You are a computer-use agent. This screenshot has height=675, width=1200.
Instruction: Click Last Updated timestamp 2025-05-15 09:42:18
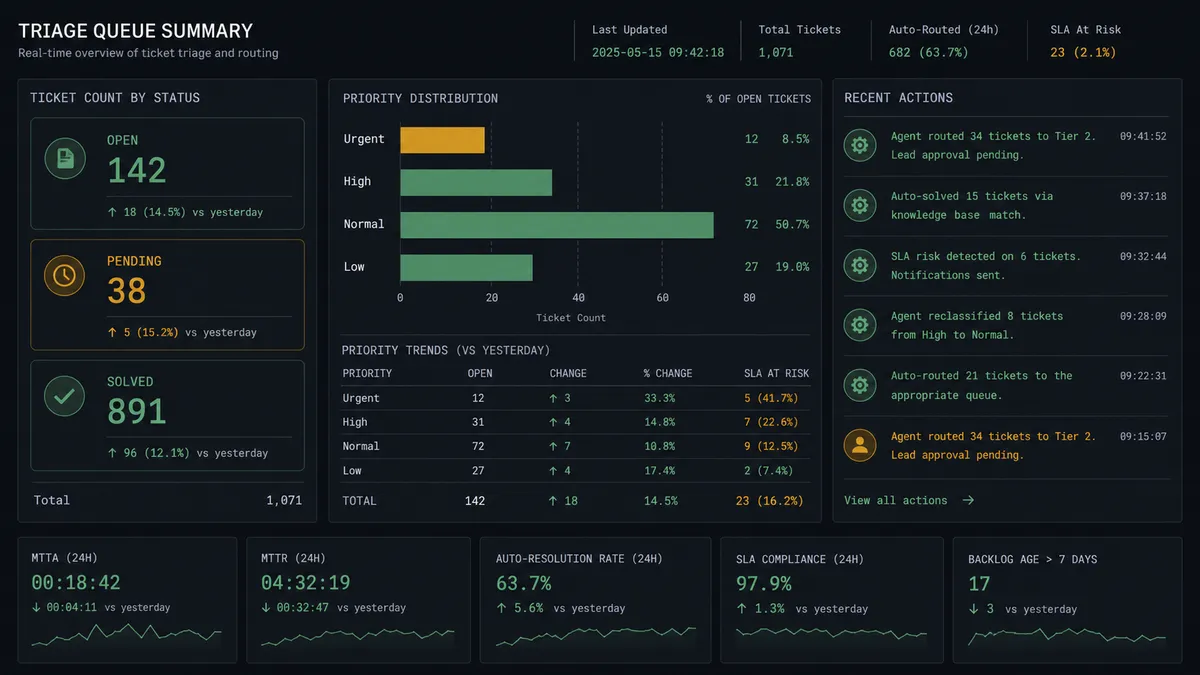point(658,52)
